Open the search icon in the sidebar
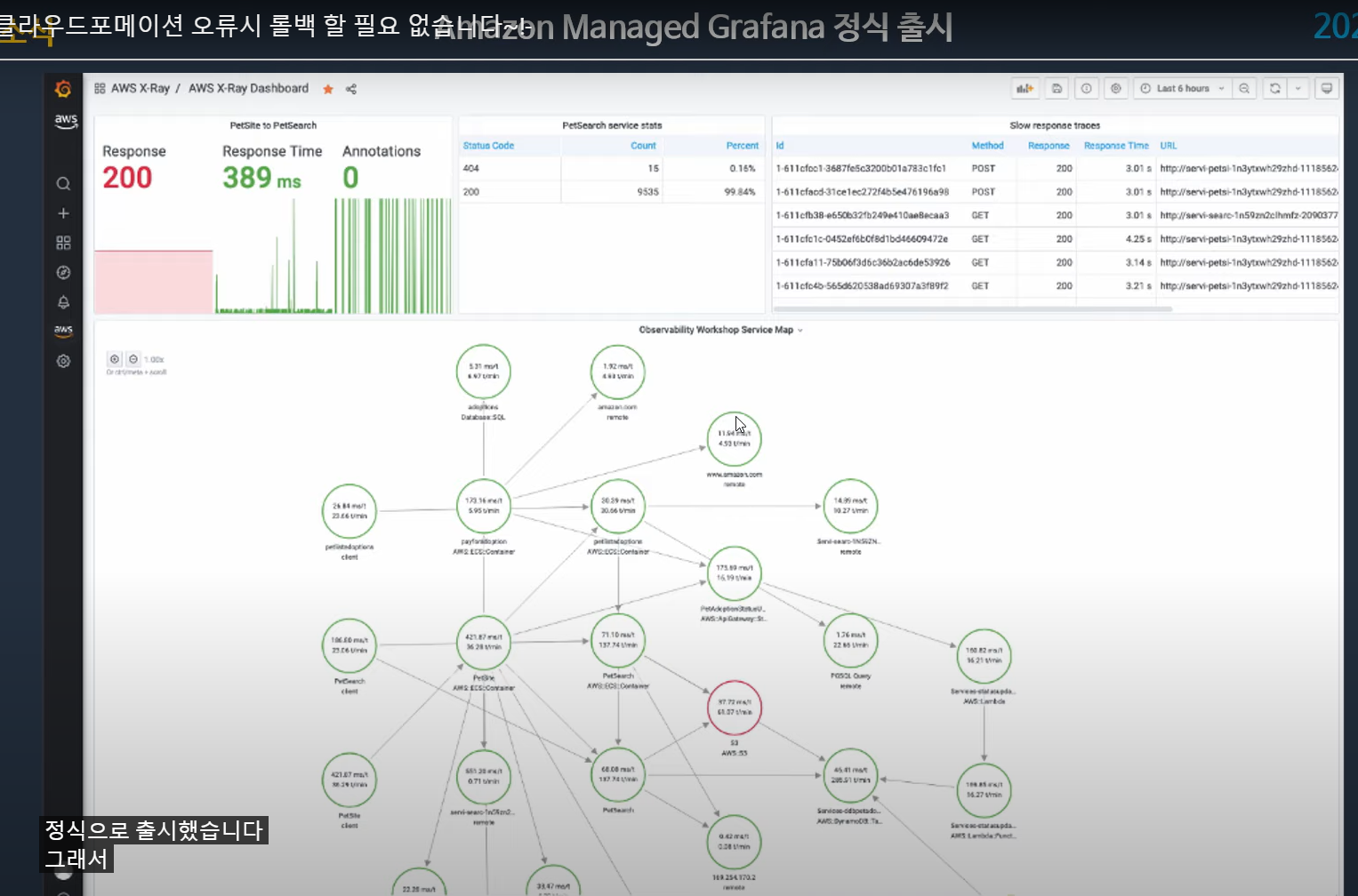 (63, 184)
